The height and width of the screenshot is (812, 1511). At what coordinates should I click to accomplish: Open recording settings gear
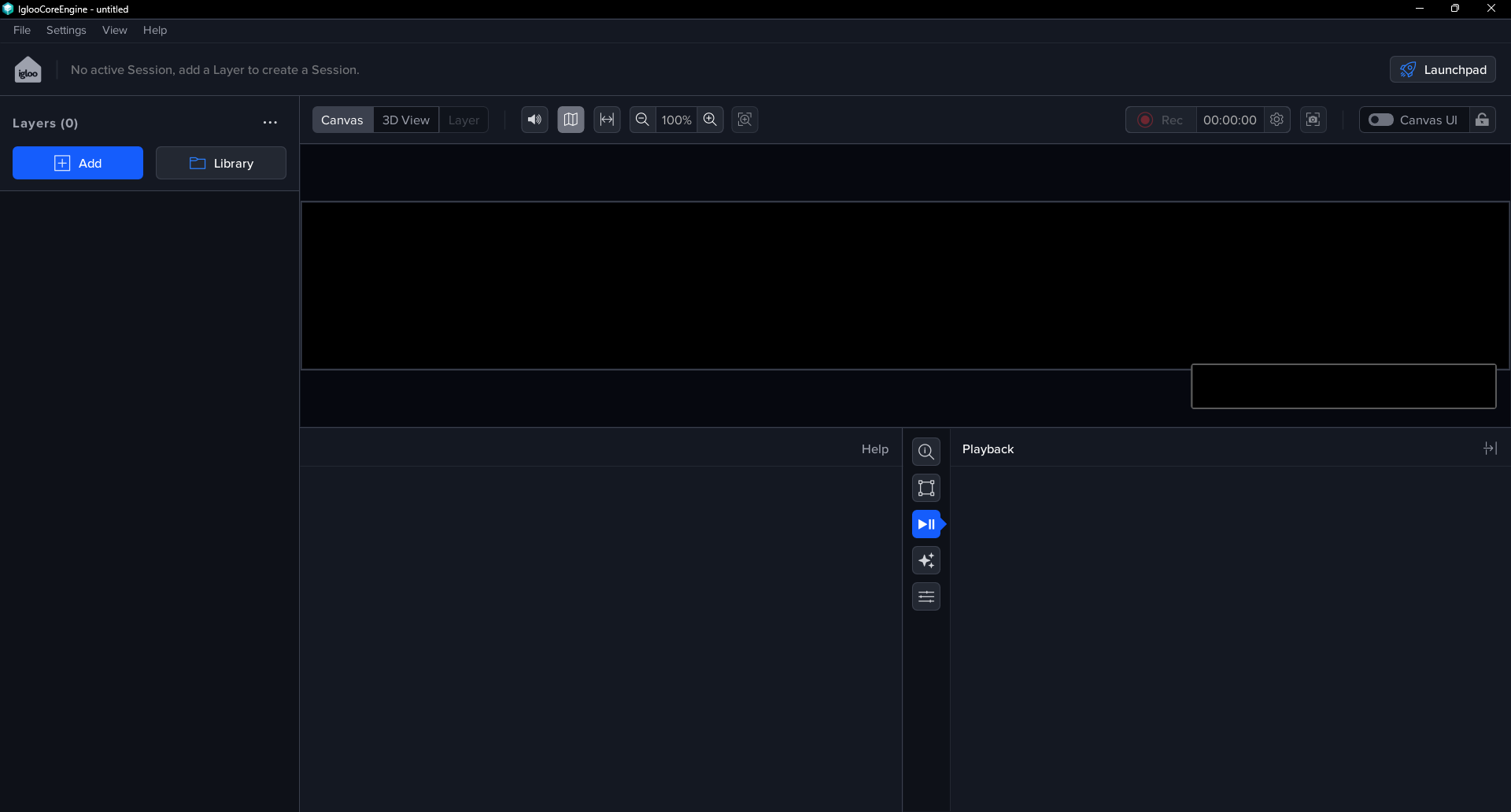click(1276, 120)
